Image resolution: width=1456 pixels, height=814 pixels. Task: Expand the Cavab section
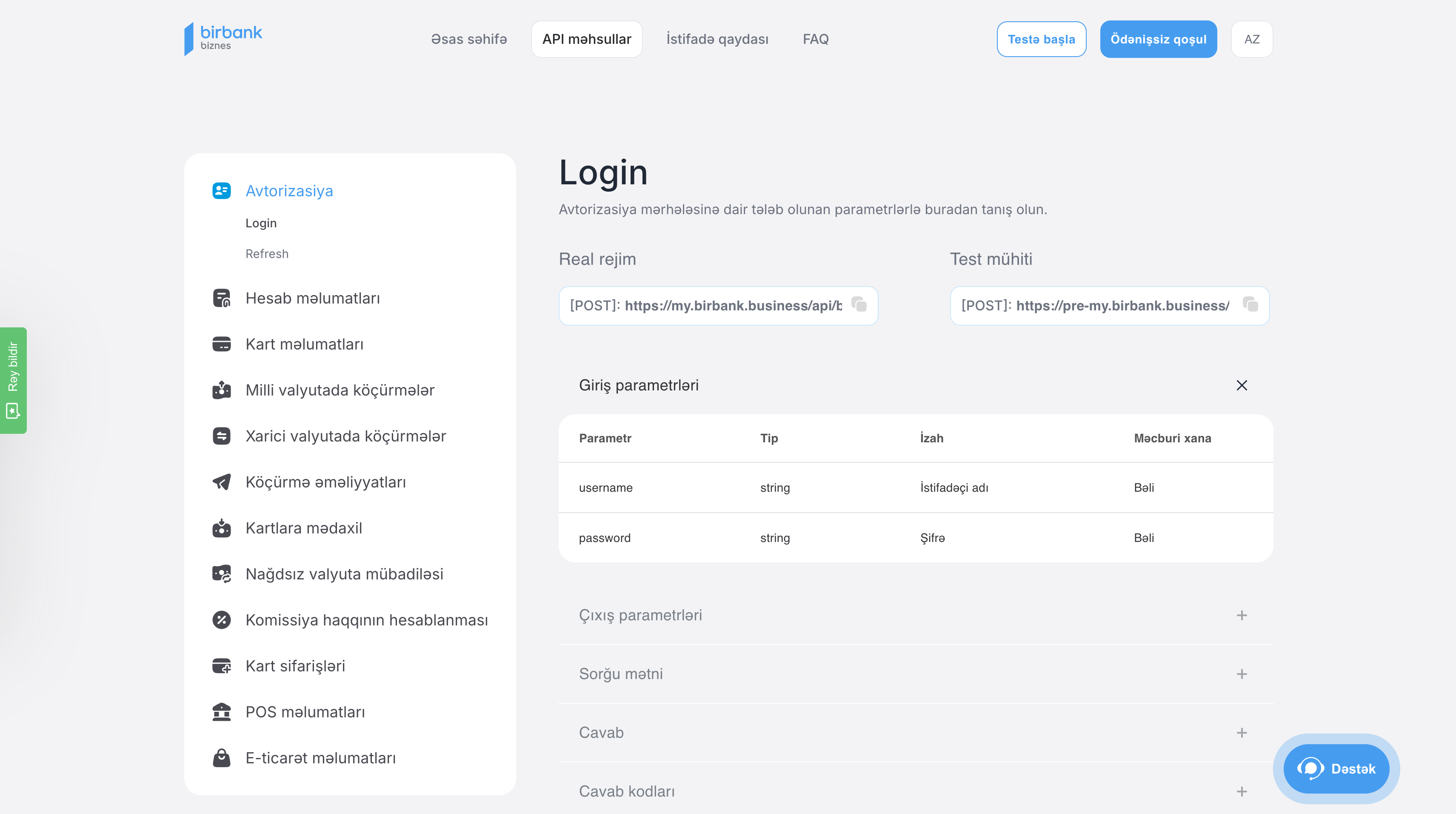[1242, 733]
